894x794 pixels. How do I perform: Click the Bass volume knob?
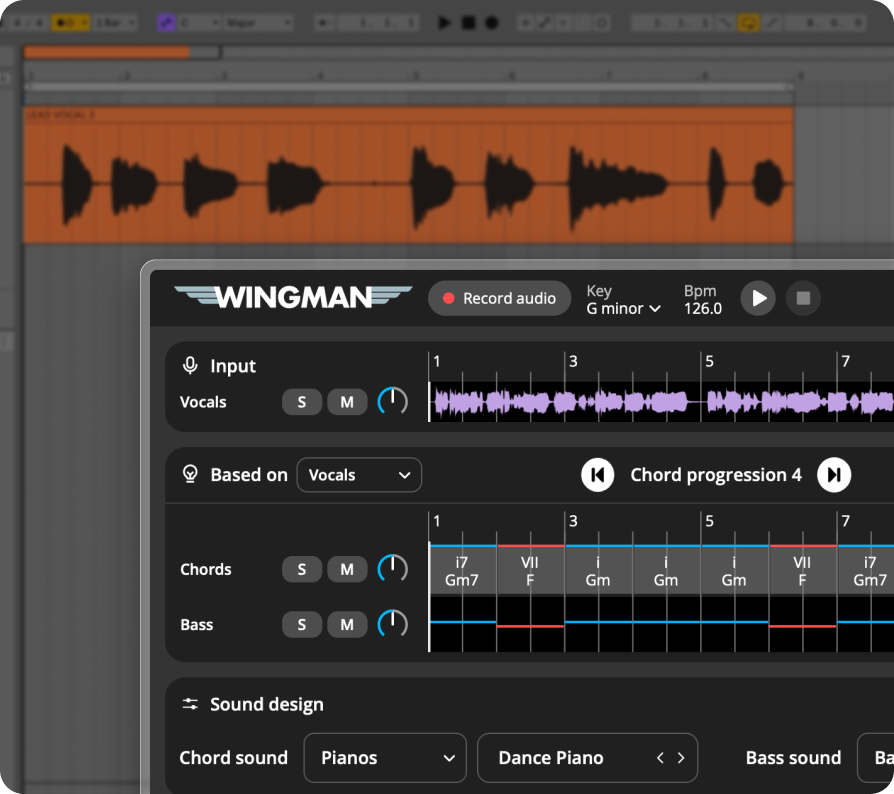[x=393, y=624]
